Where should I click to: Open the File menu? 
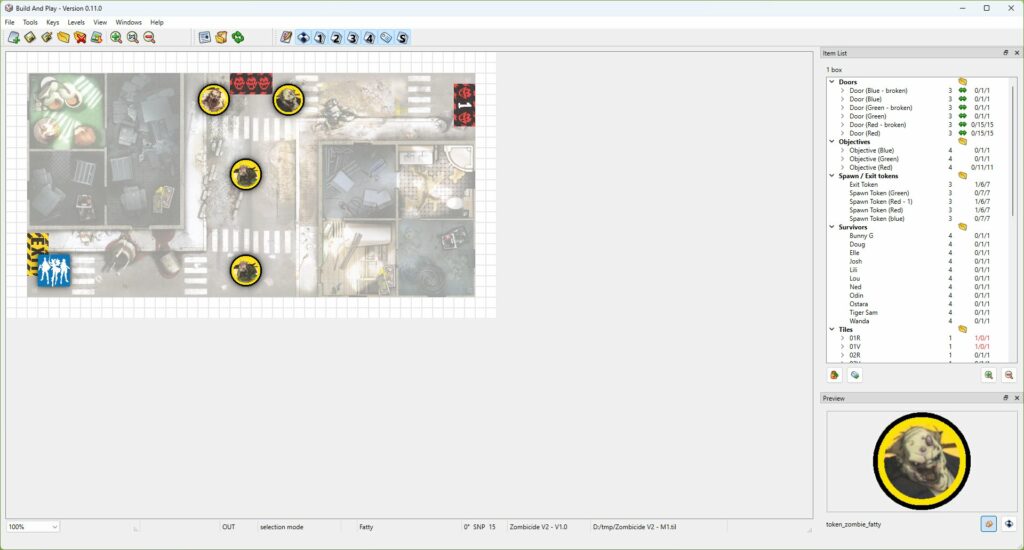pos(10,22)
